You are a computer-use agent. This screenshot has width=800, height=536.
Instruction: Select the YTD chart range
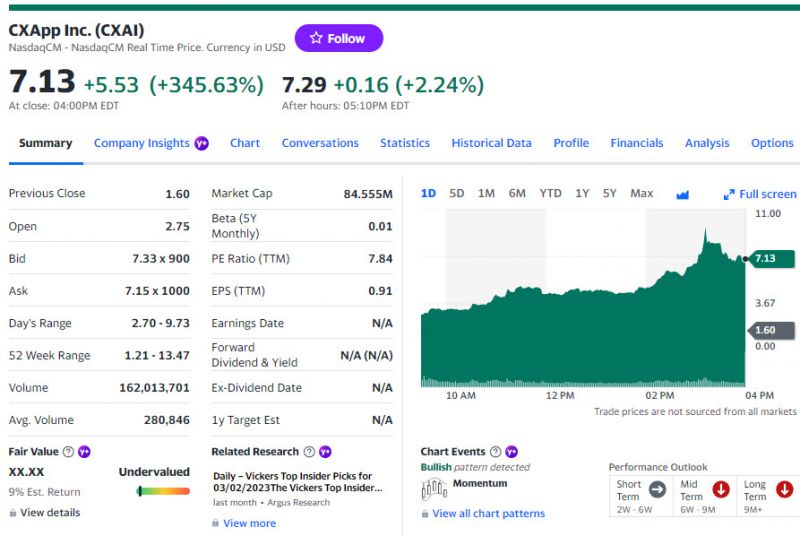[551, 194]
